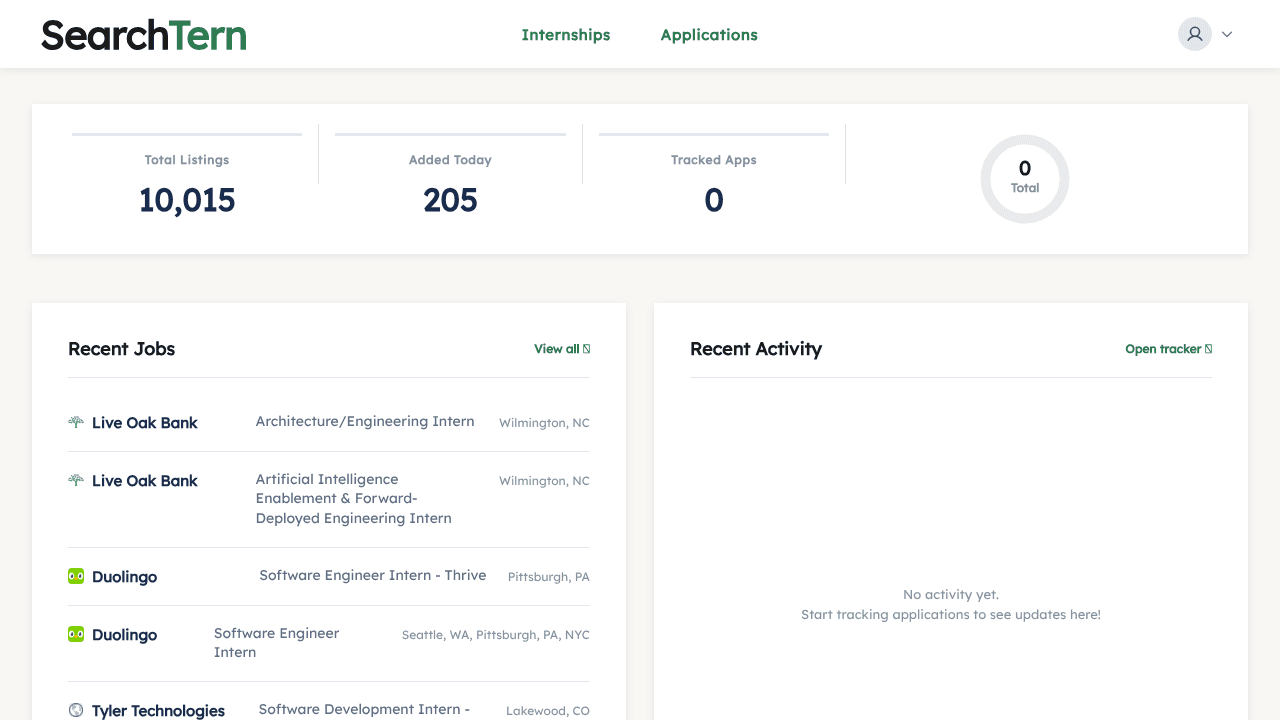
Task: Click the Recent Jobs heading
Action: 122,349
